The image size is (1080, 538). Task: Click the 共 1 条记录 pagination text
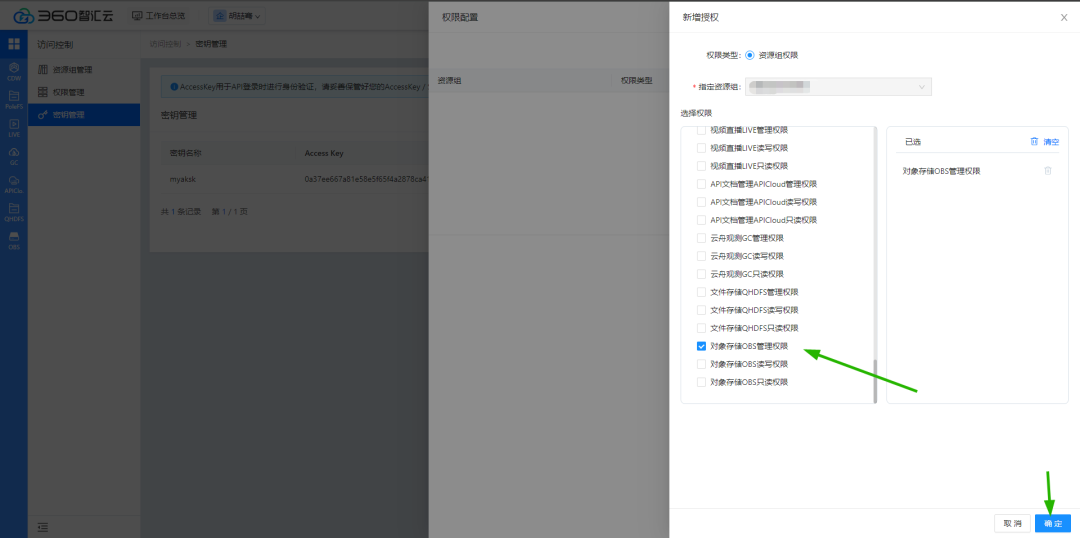coord(181,211)
